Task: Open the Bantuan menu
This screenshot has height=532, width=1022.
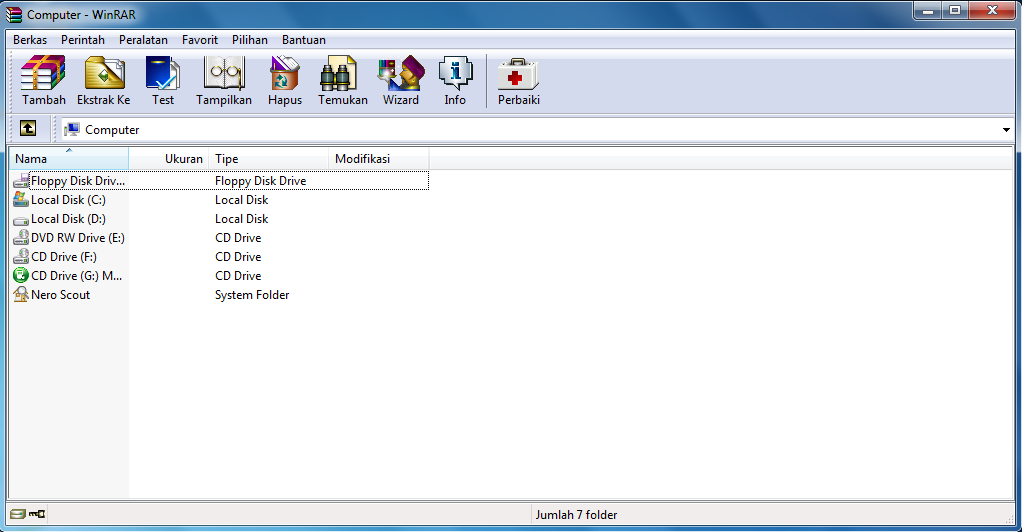Action: click(x=304, y=40)
